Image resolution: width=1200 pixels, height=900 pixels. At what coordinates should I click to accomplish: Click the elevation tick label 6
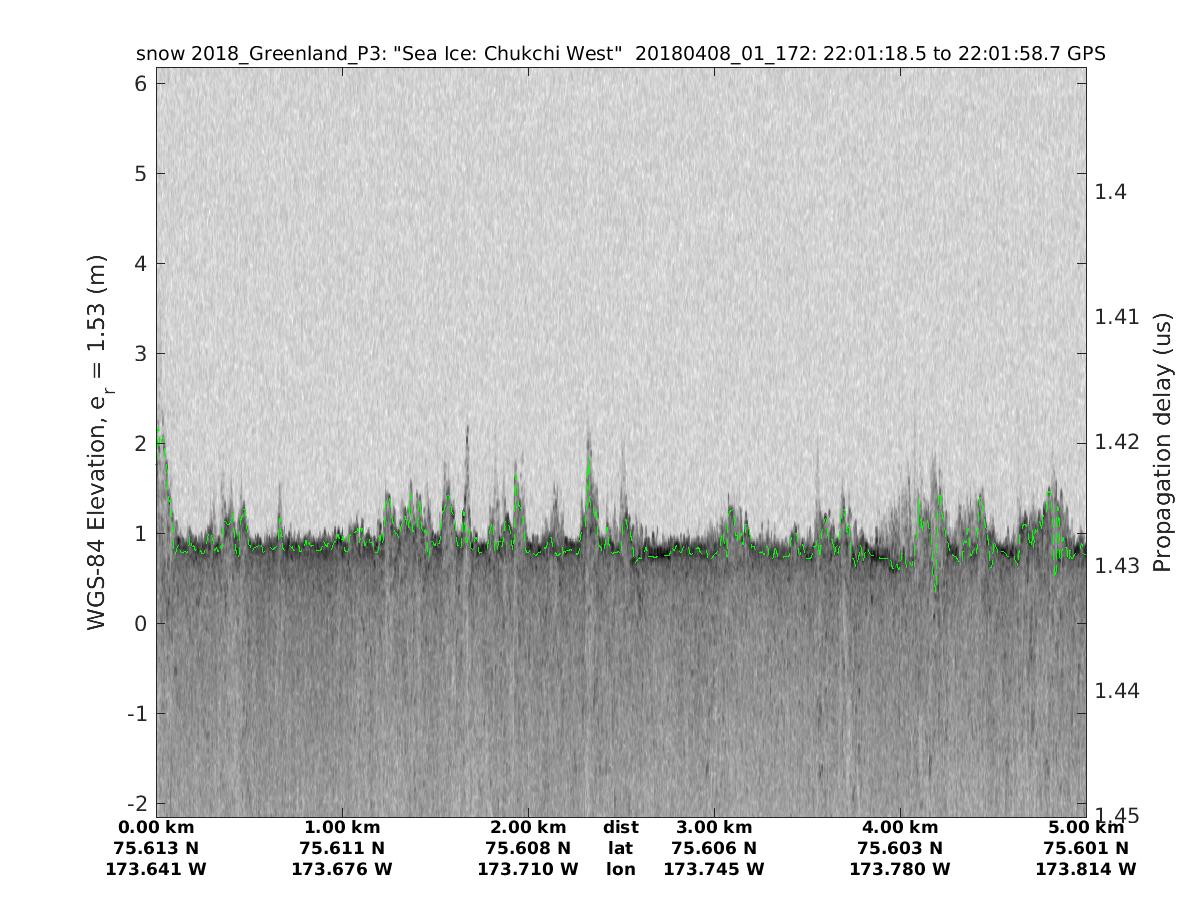(x=142, y=84)
